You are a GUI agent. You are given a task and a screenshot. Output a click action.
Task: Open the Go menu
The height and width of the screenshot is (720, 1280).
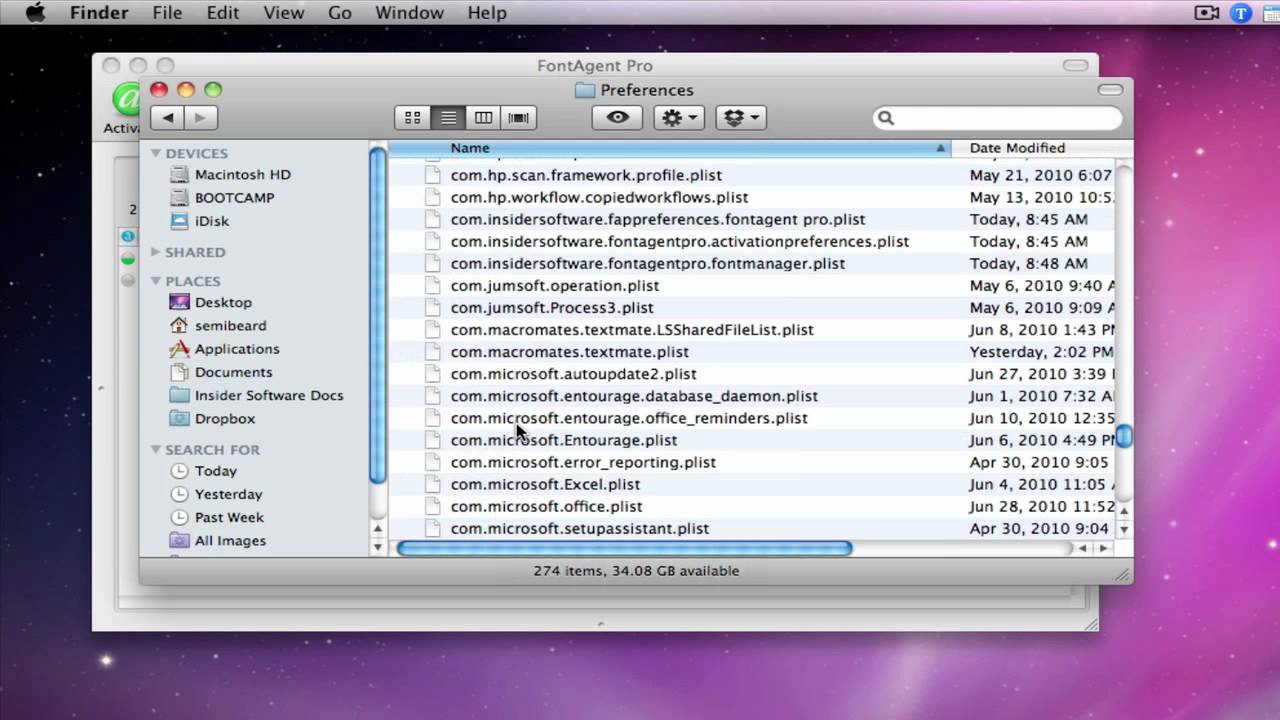click(x=340, y=13)
